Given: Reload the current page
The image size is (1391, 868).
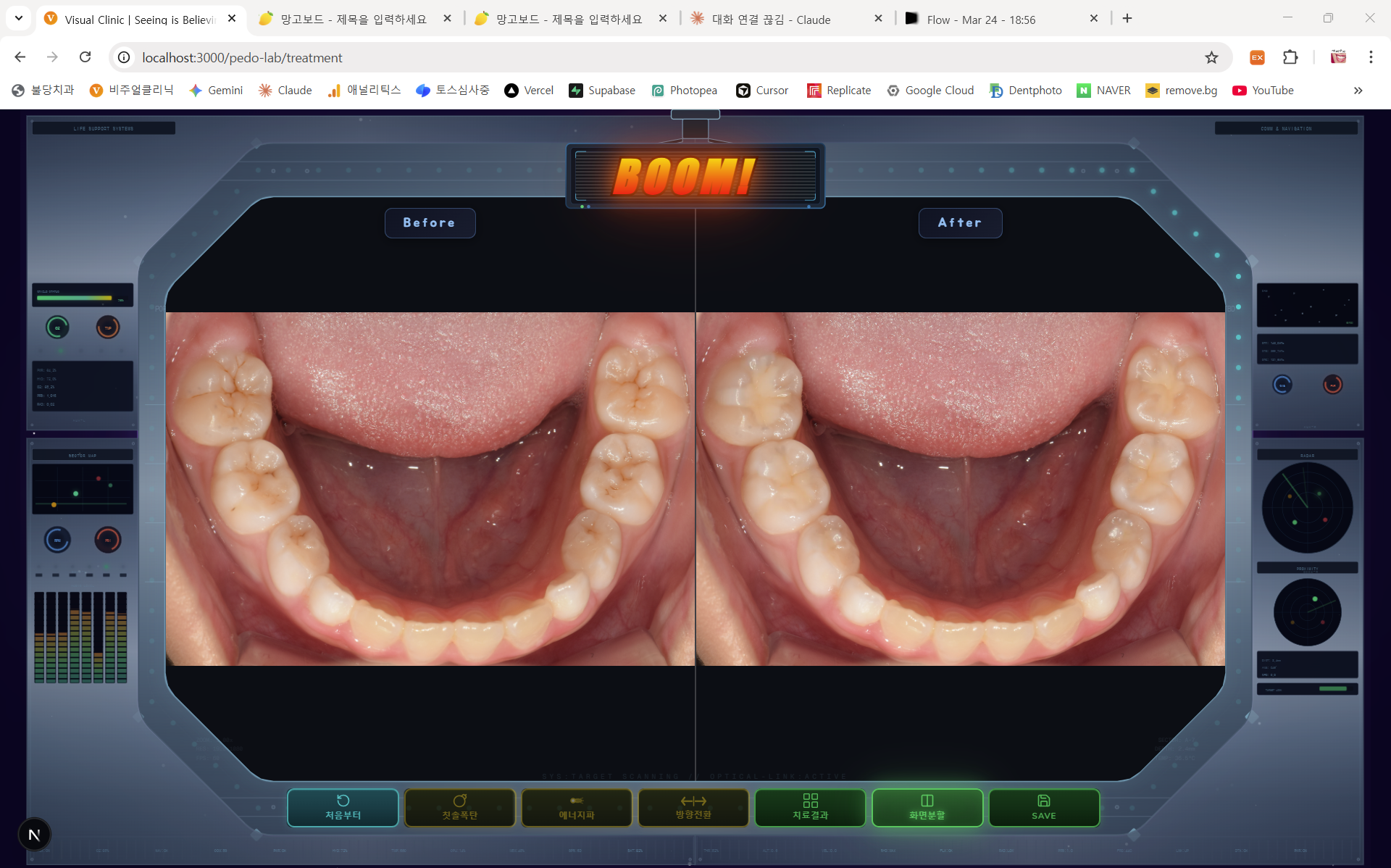Looking at the screenshot, I should pos(85,57).
